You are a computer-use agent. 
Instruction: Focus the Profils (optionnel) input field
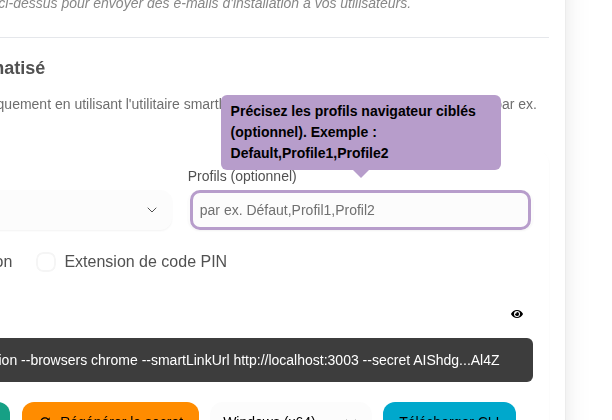point(360,210)
